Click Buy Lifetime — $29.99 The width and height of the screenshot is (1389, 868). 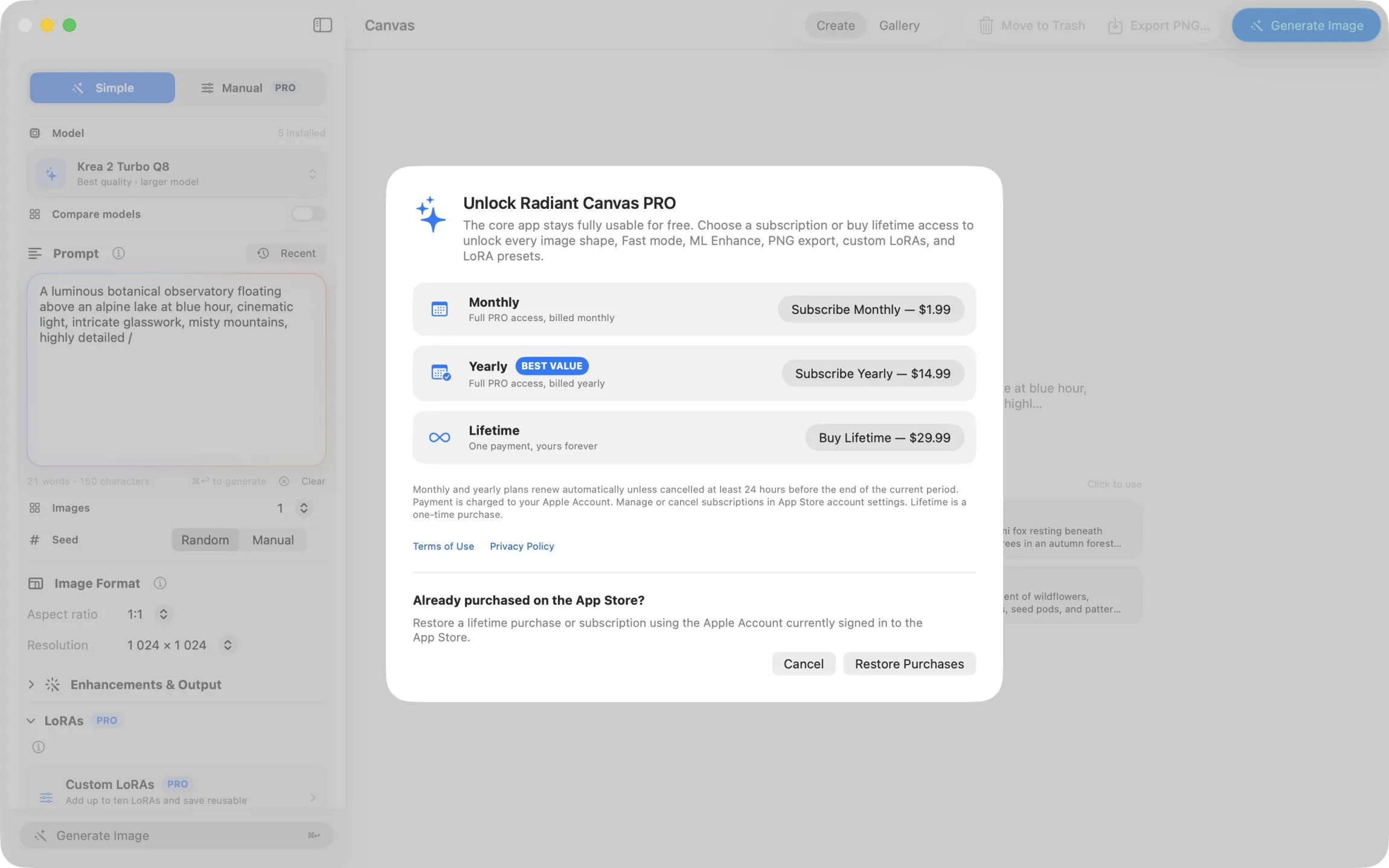tap(885, 438)
